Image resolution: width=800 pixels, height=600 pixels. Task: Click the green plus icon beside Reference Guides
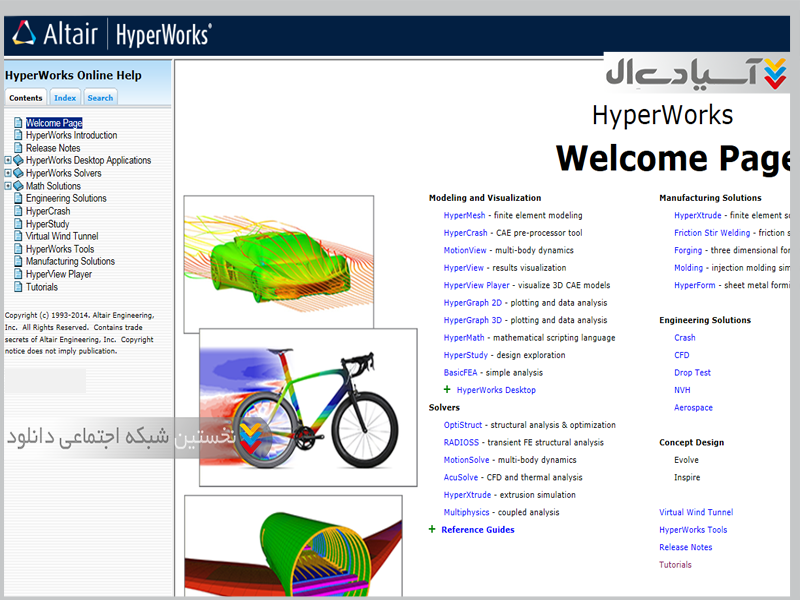(x=433, y=530)
